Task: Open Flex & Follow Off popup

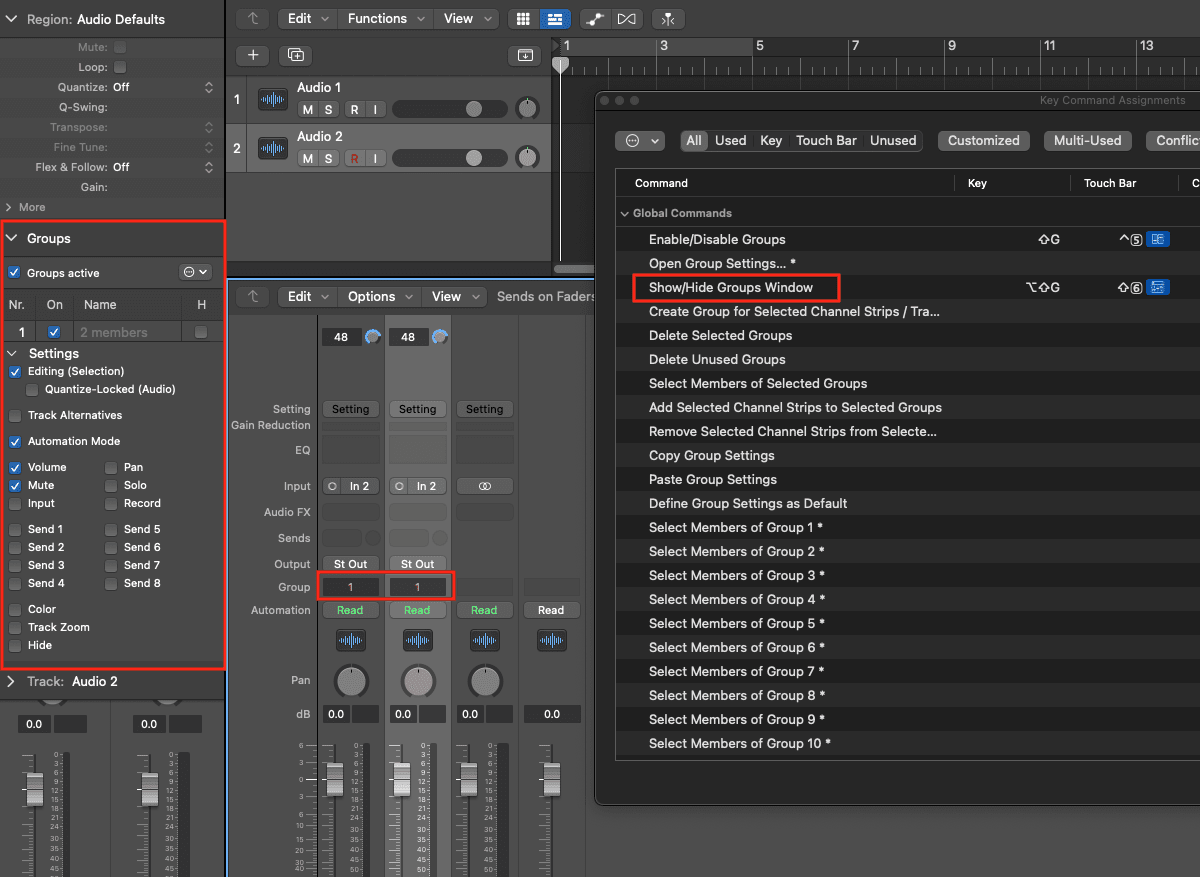Action: [163, 167]
